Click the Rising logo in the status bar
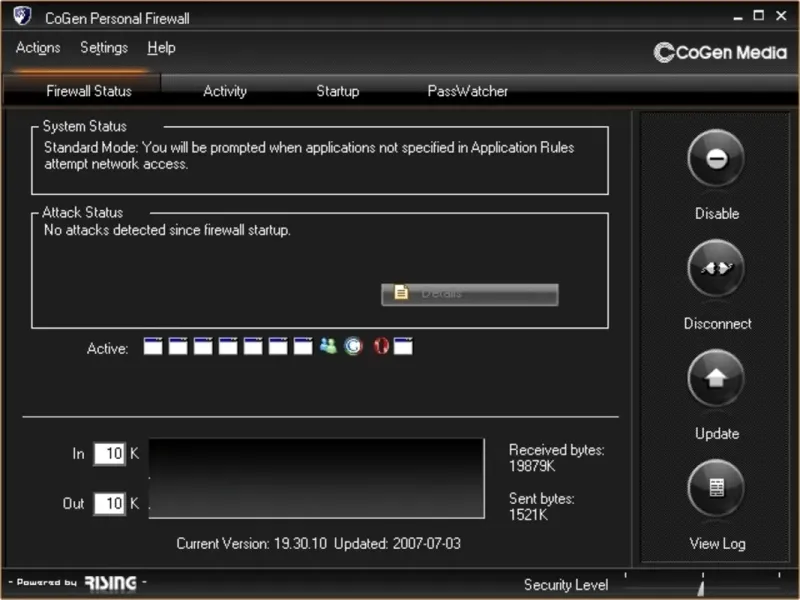 point(110,583)
